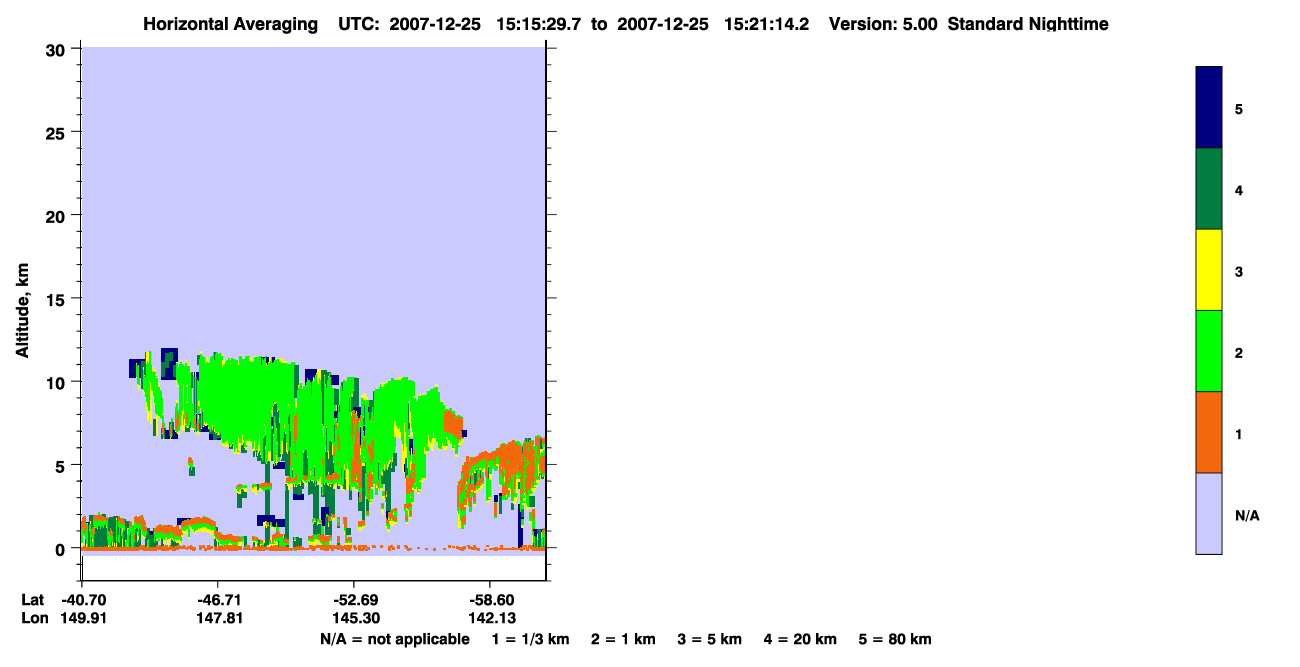This screenshot has width=1300, height=667.
Task: Click the colorbar label number 3
Action: (1239, 271)
